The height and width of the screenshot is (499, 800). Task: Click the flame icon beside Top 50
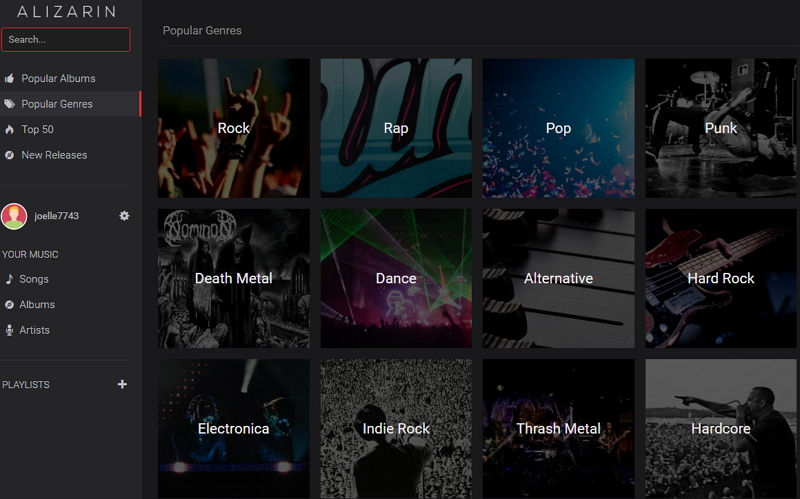pos(9,130)
